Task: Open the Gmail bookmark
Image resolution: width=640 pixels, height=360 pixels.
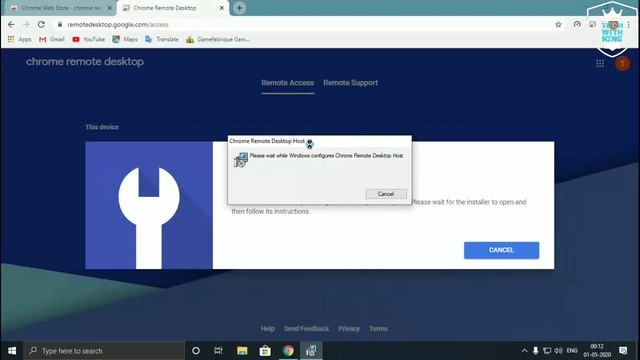Action: [x=51, y=39]
